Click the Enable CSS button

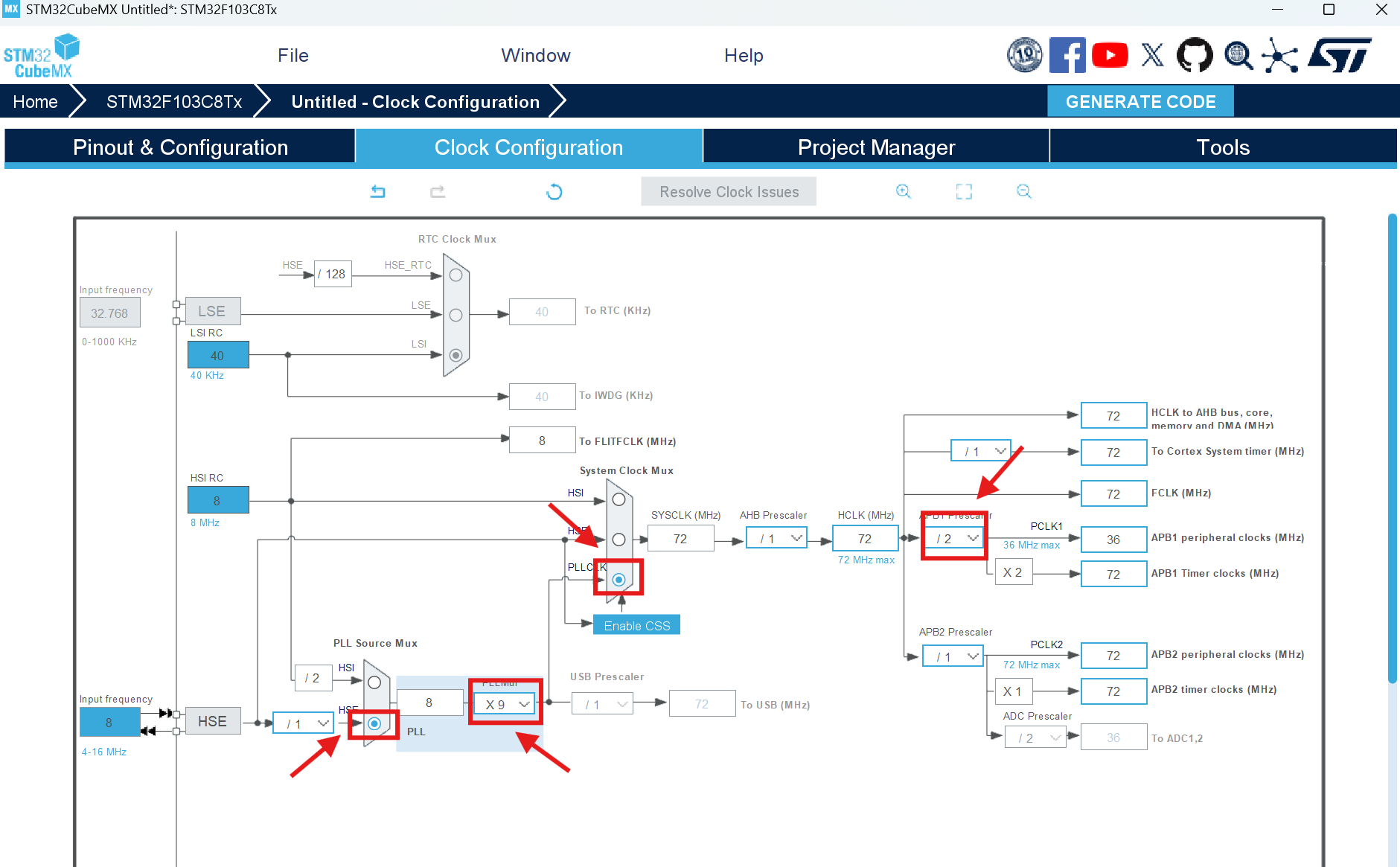pyautogui.click(x=636, y=626)
